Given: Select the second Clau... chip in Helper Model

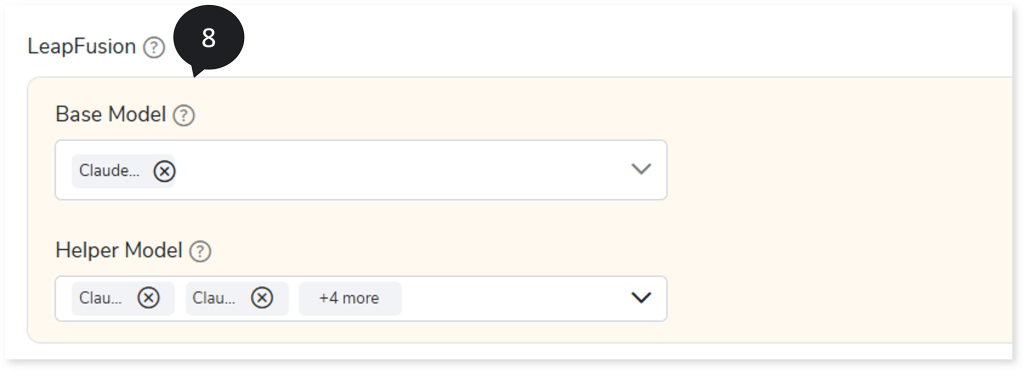Looking at the screenshot, I should [x=214, y=298].
